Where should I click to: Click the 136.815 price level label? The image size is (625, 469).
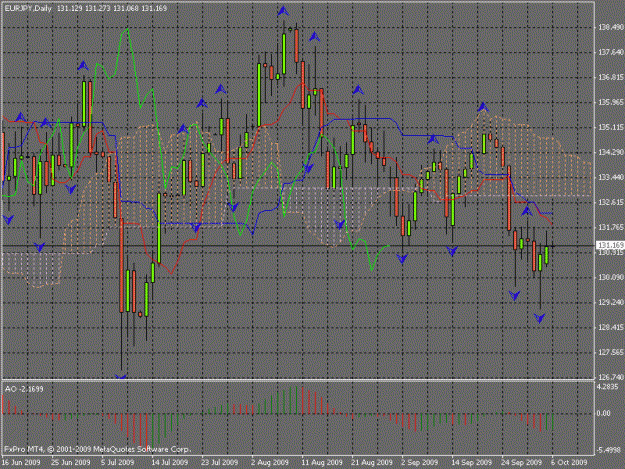pos(611,77)
